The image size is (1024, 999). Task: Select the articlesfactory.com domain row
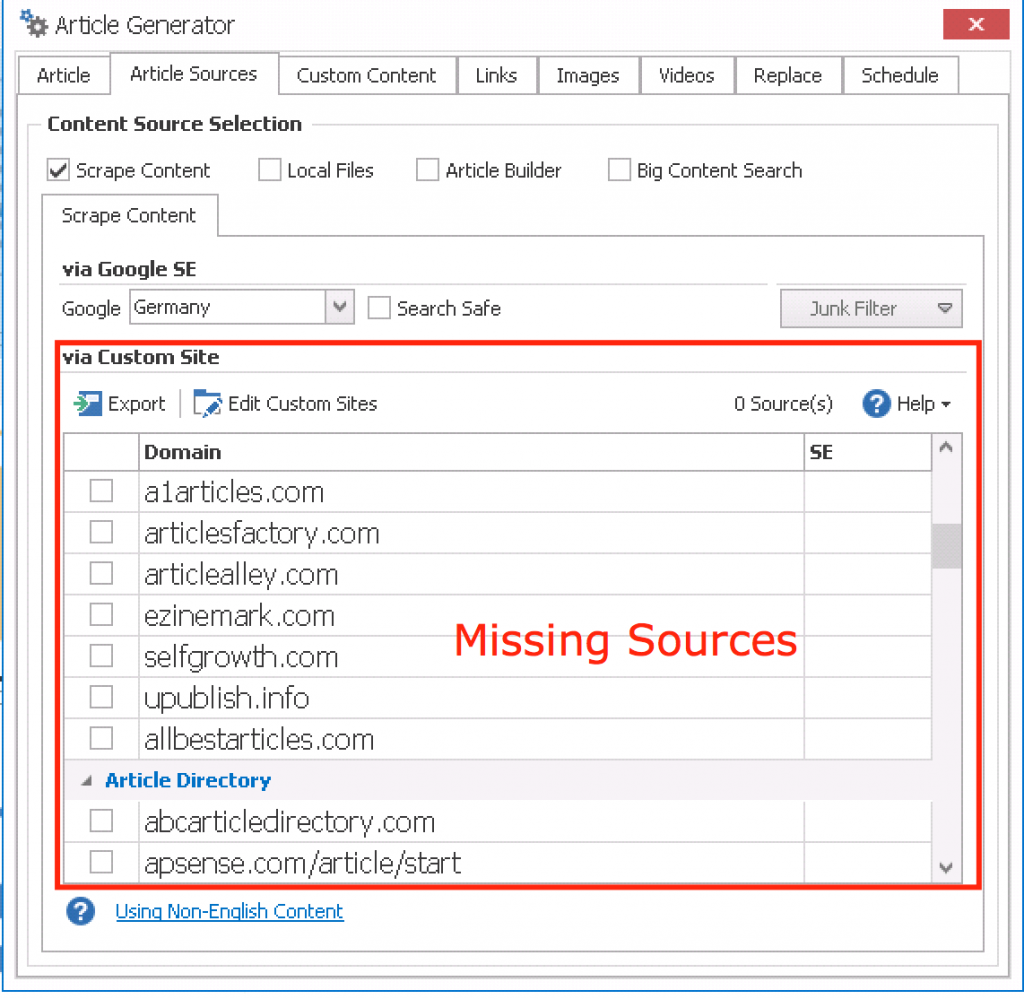click(x=498, y=532)
